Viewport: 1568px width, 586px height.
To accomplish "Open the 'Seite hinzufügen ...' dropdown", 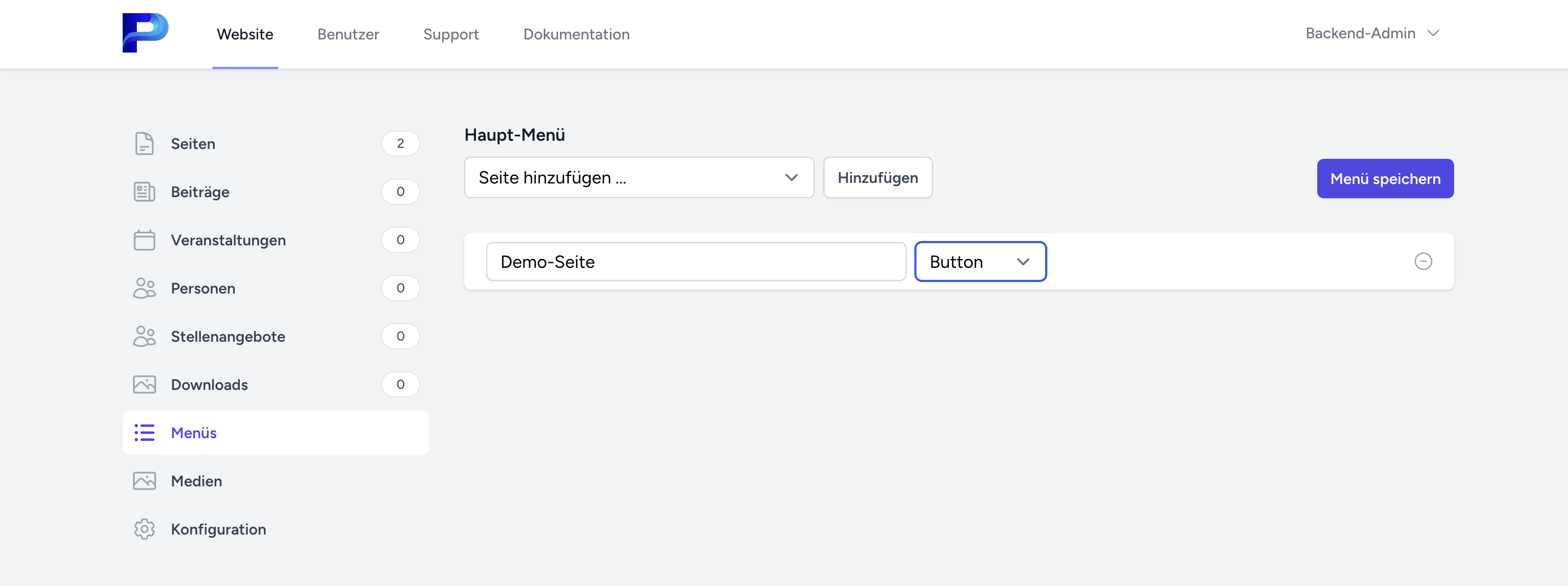I will click(638, 178).
